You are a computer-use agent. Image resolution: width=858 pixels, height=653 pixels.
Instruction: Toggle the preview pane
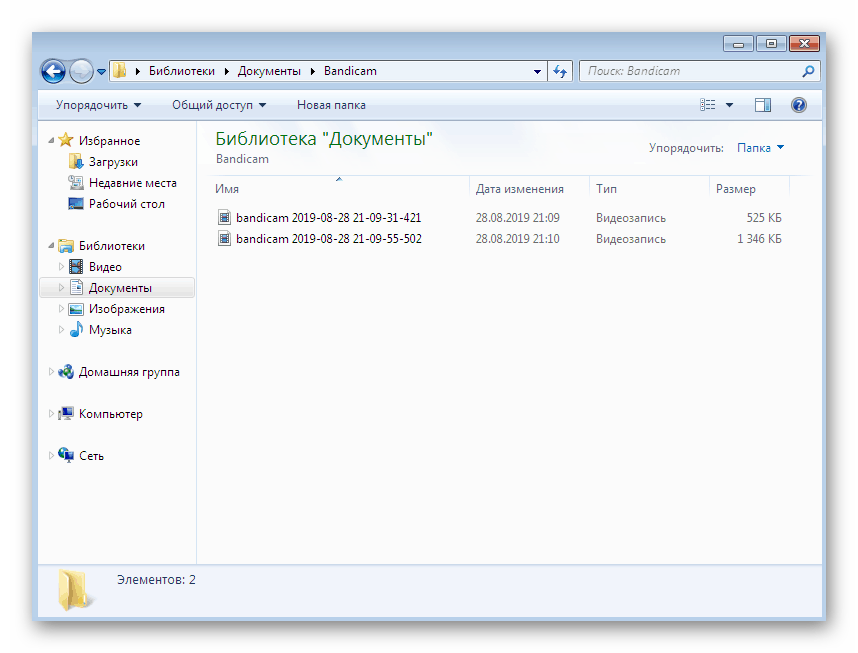pyautogui.click(x=763, y=104)
